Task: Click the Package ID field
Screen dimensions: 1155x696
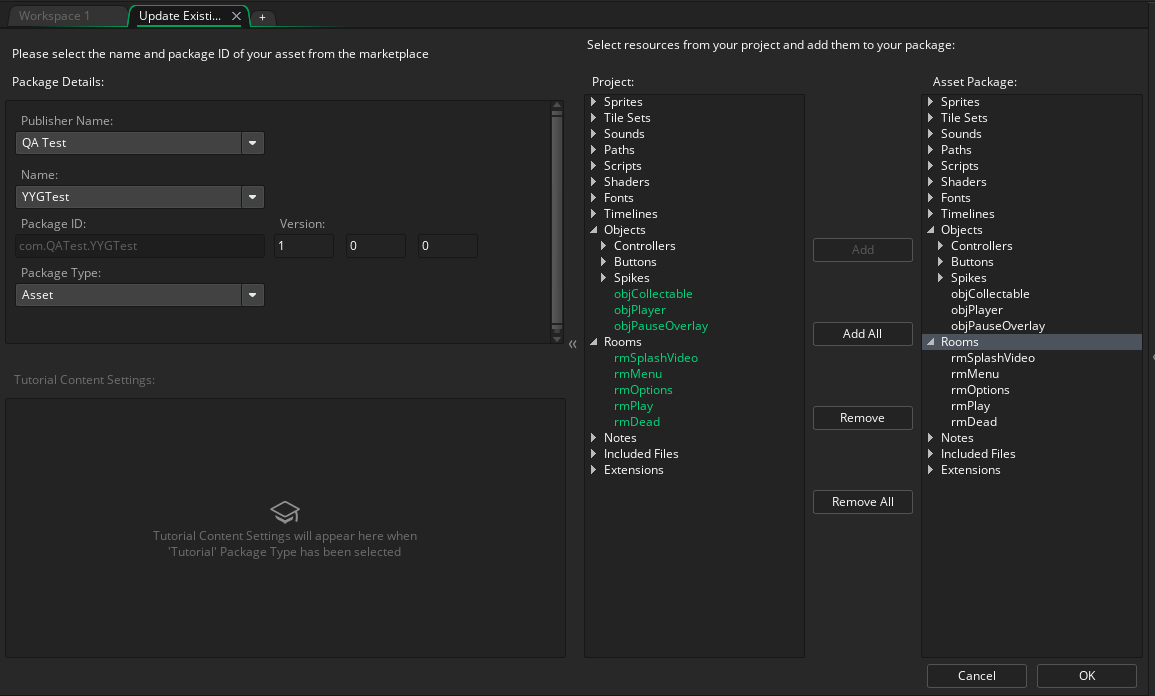Action: click(x=140, y=246)
